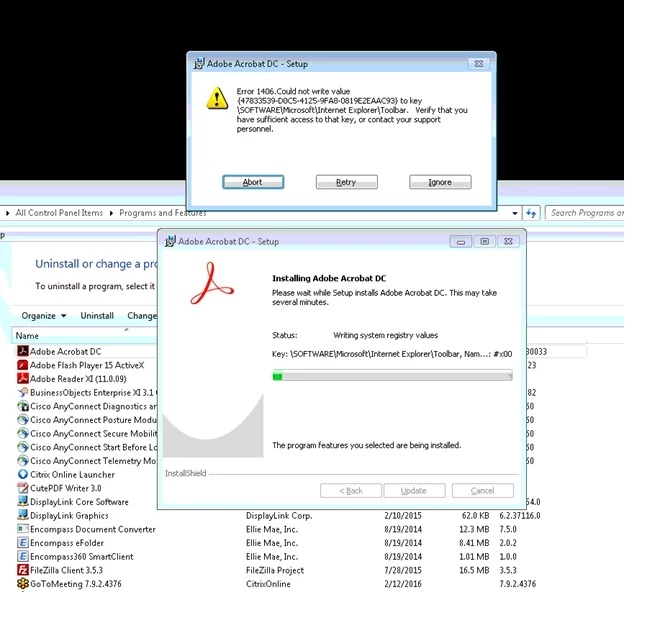The image size is (663, 617).
Task: Expand arrow before All Control Panel Items
Action: 8,213
